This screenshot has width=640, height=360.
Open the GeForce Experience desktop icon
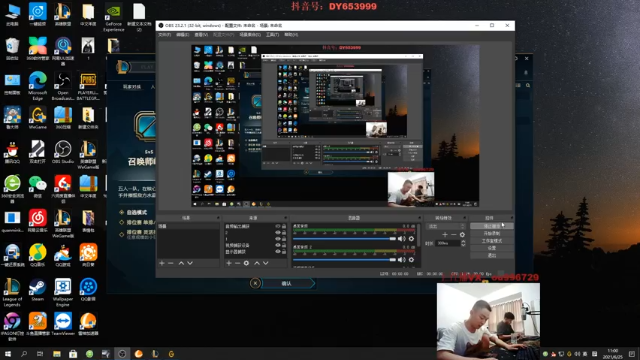[x=113, y=17]
